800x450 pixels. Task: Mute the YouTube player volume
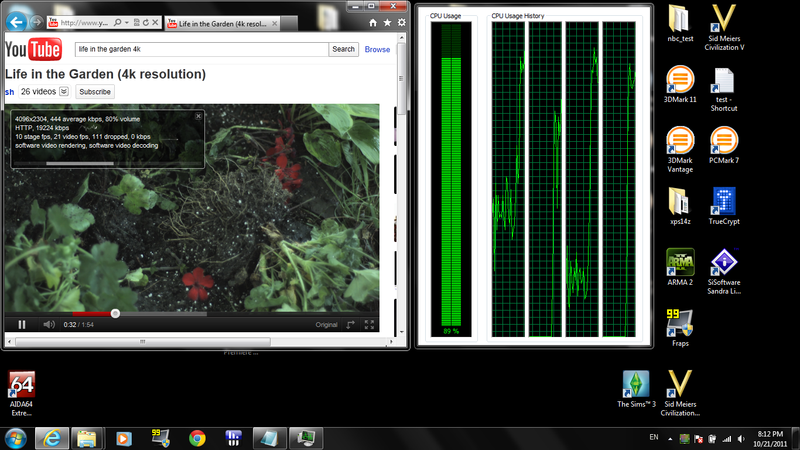pos(49,324)
